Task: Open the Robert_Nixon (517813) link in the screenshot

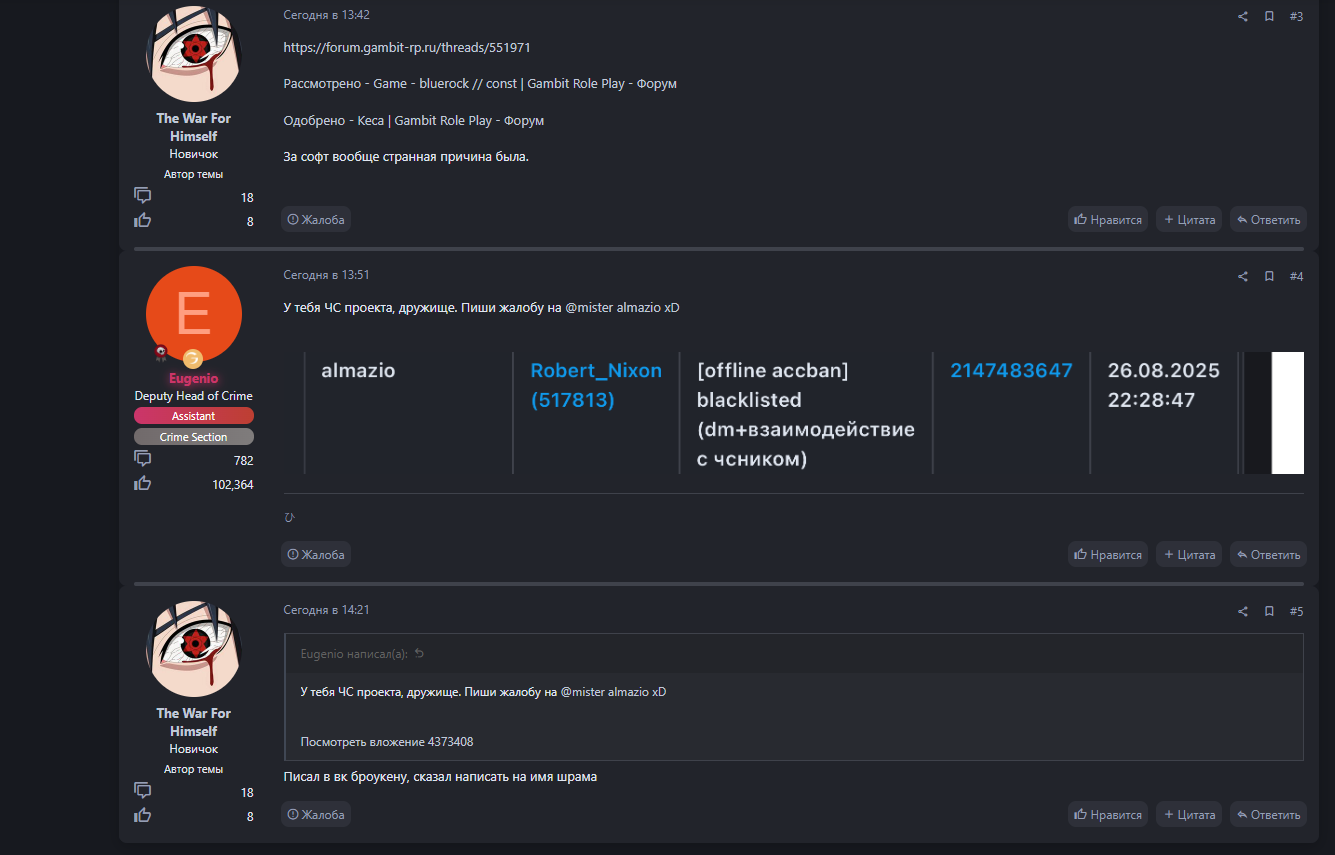Action: tap(595, 385)
